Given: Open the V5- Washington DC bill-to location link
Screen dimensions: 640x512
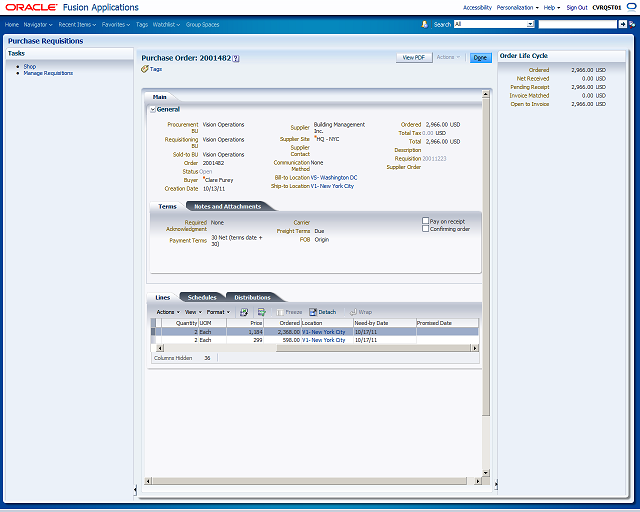Looking at the screenshot, I should pos(334,178).
